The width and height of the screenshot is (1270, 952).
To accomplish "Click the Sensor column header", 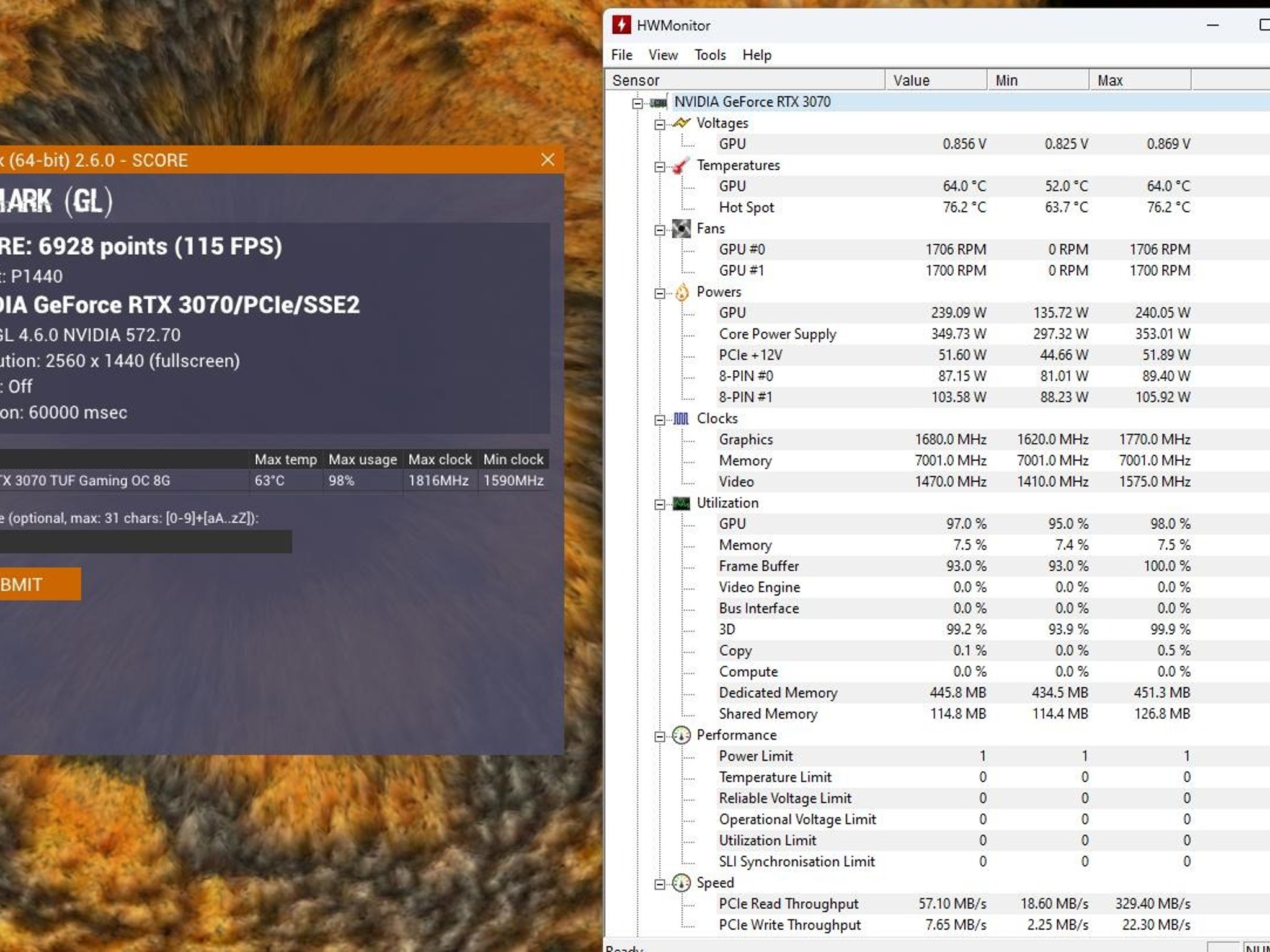I will coord(745,80).
